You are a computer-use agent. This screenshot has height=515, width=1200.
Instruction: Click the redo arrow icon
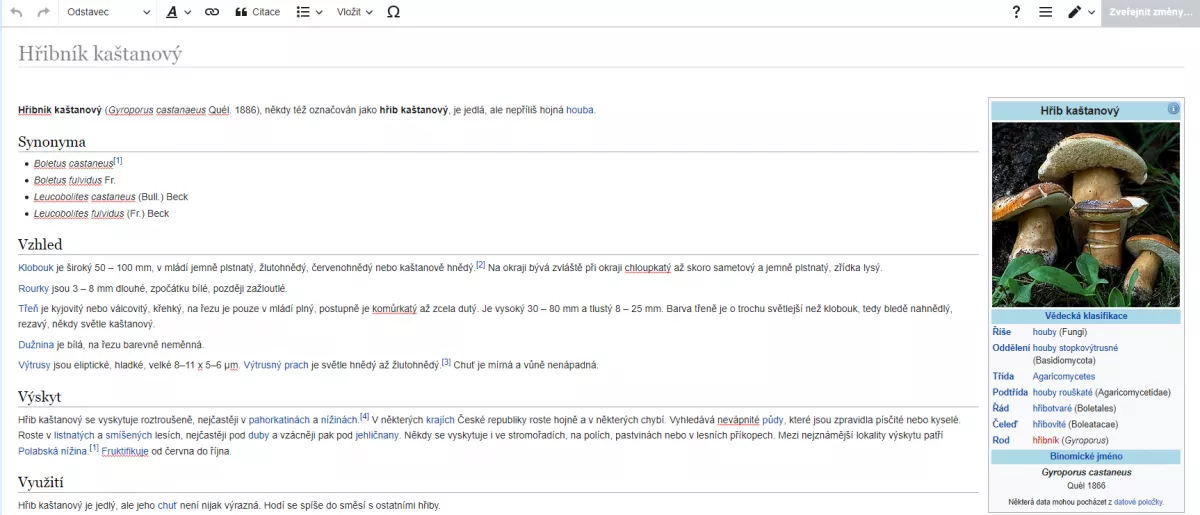click(43, 12)
